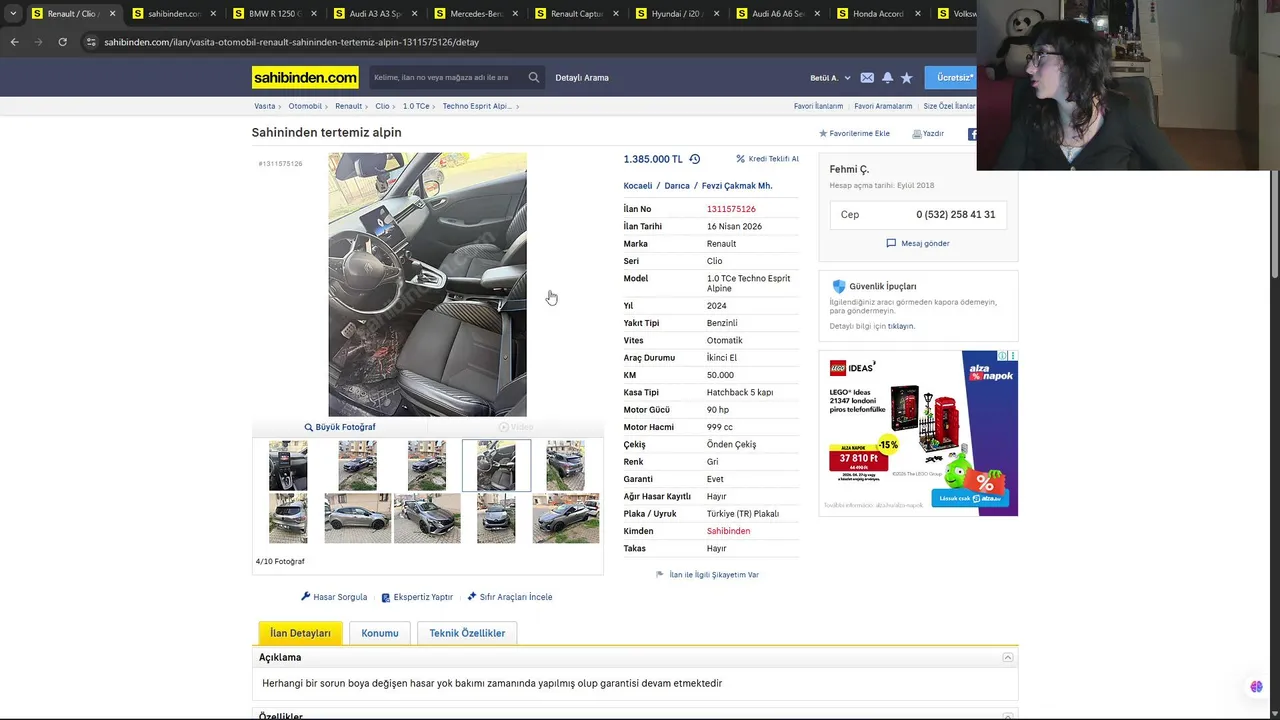The image size is (1280, 720).
Task: Click Fevzi Çakmak Mh. link
Action: [x=737, y=186]
